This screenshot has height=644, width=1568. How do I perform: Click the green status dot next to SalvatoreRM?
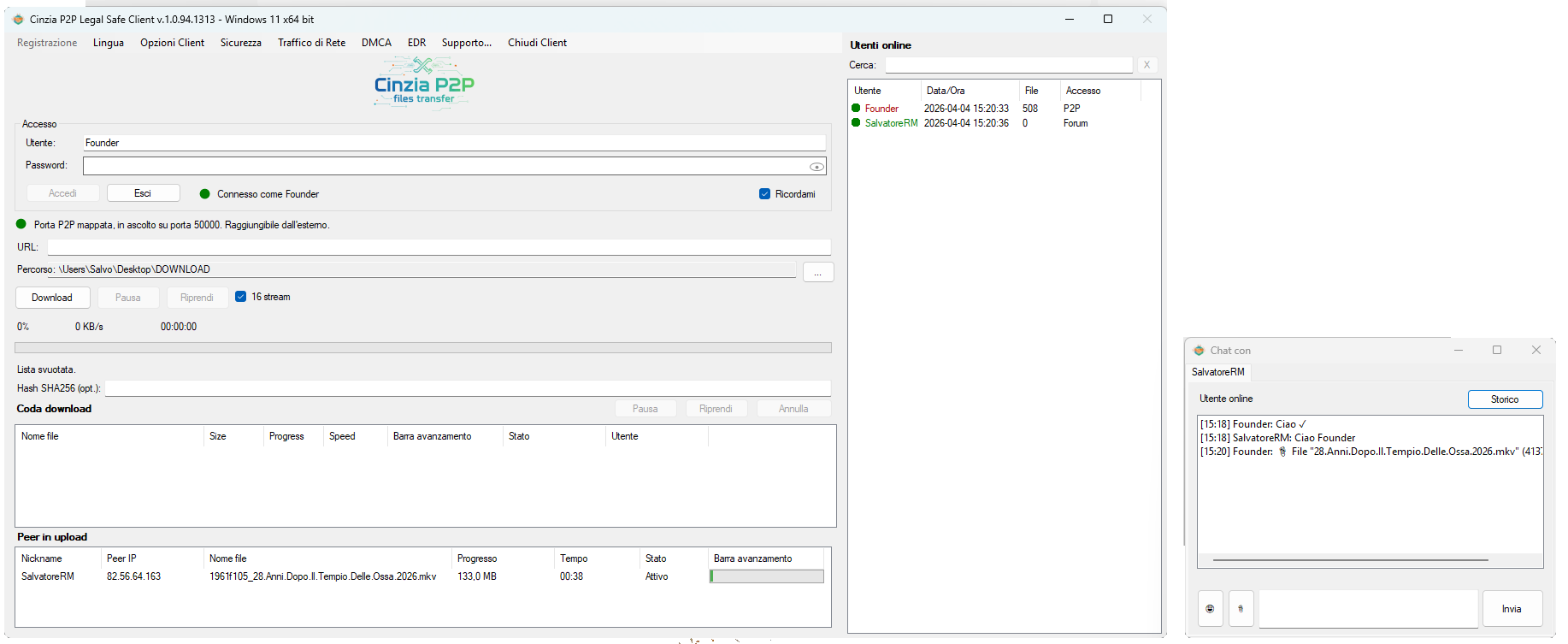[x=856, y=123]
